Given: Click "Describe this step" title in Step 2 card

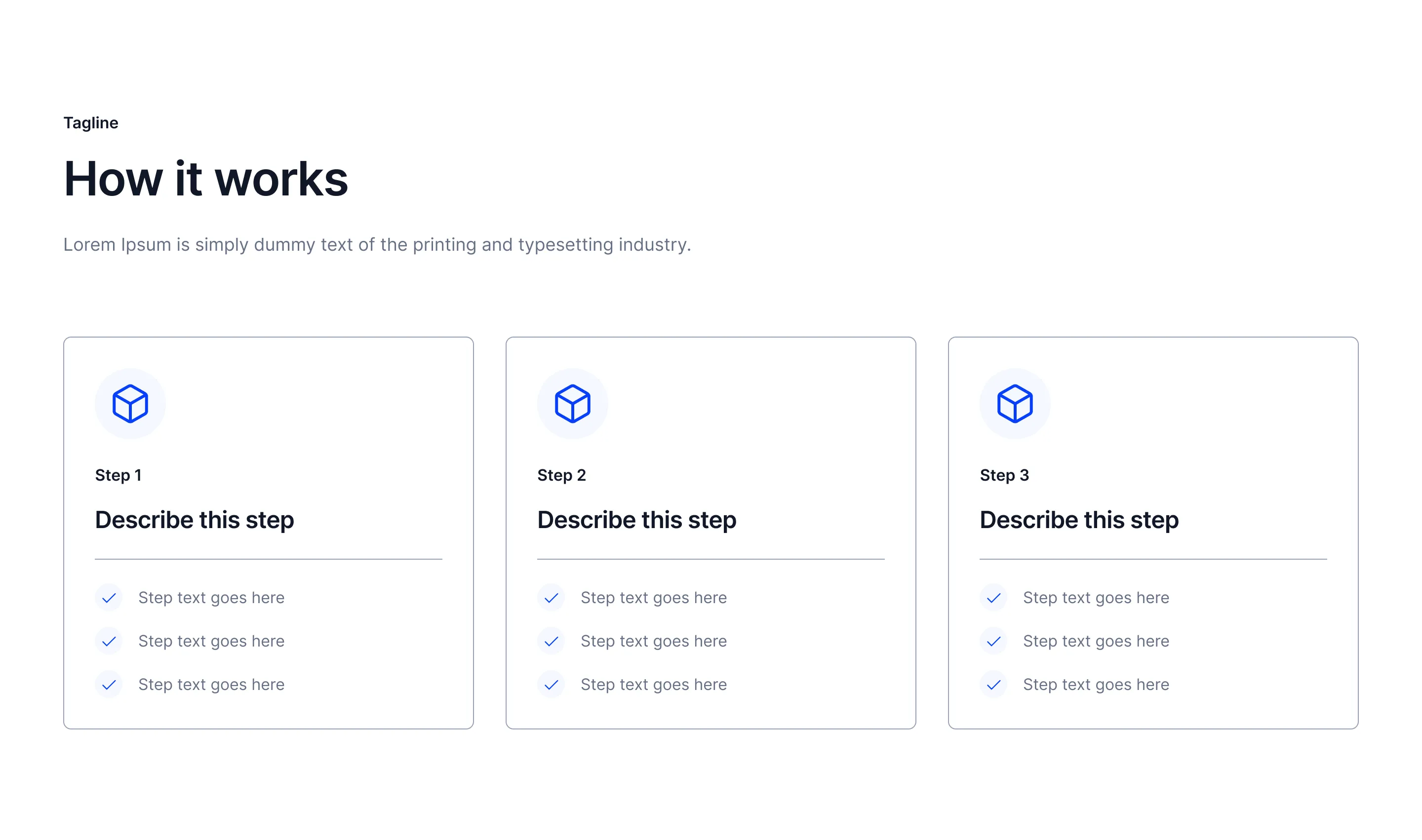Looking at the screenshot, I should pos(636,521).
